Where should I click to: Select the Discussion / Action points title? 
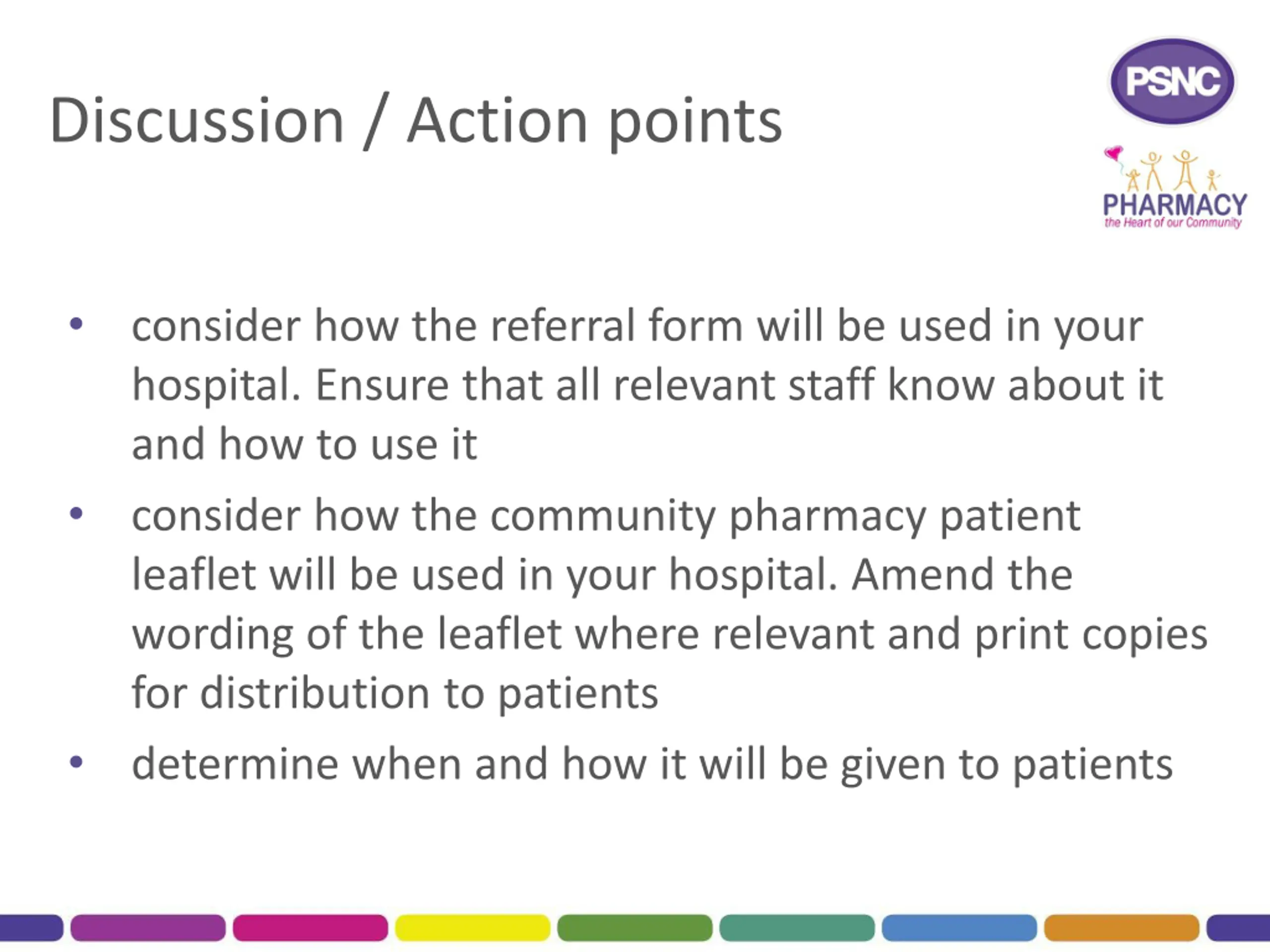tap(416, 121)
